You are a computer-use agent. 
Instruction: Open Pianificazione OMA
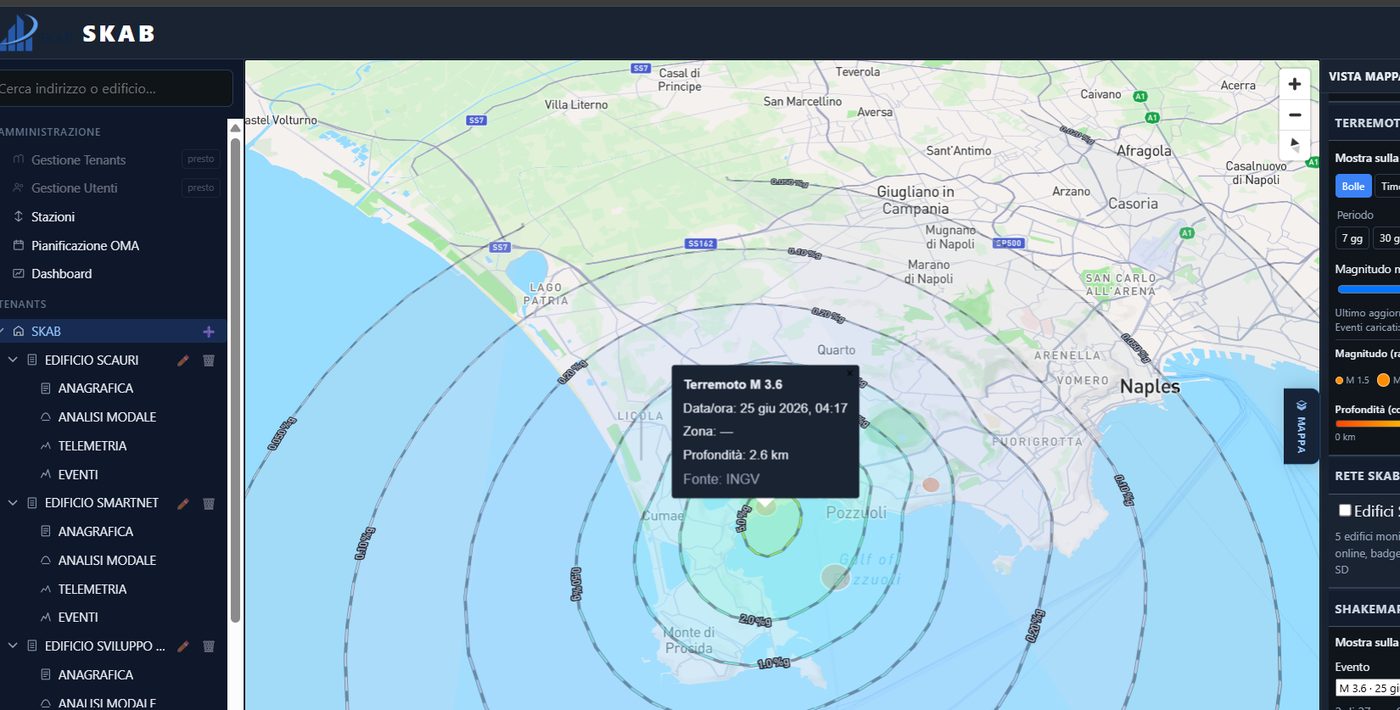85,245
